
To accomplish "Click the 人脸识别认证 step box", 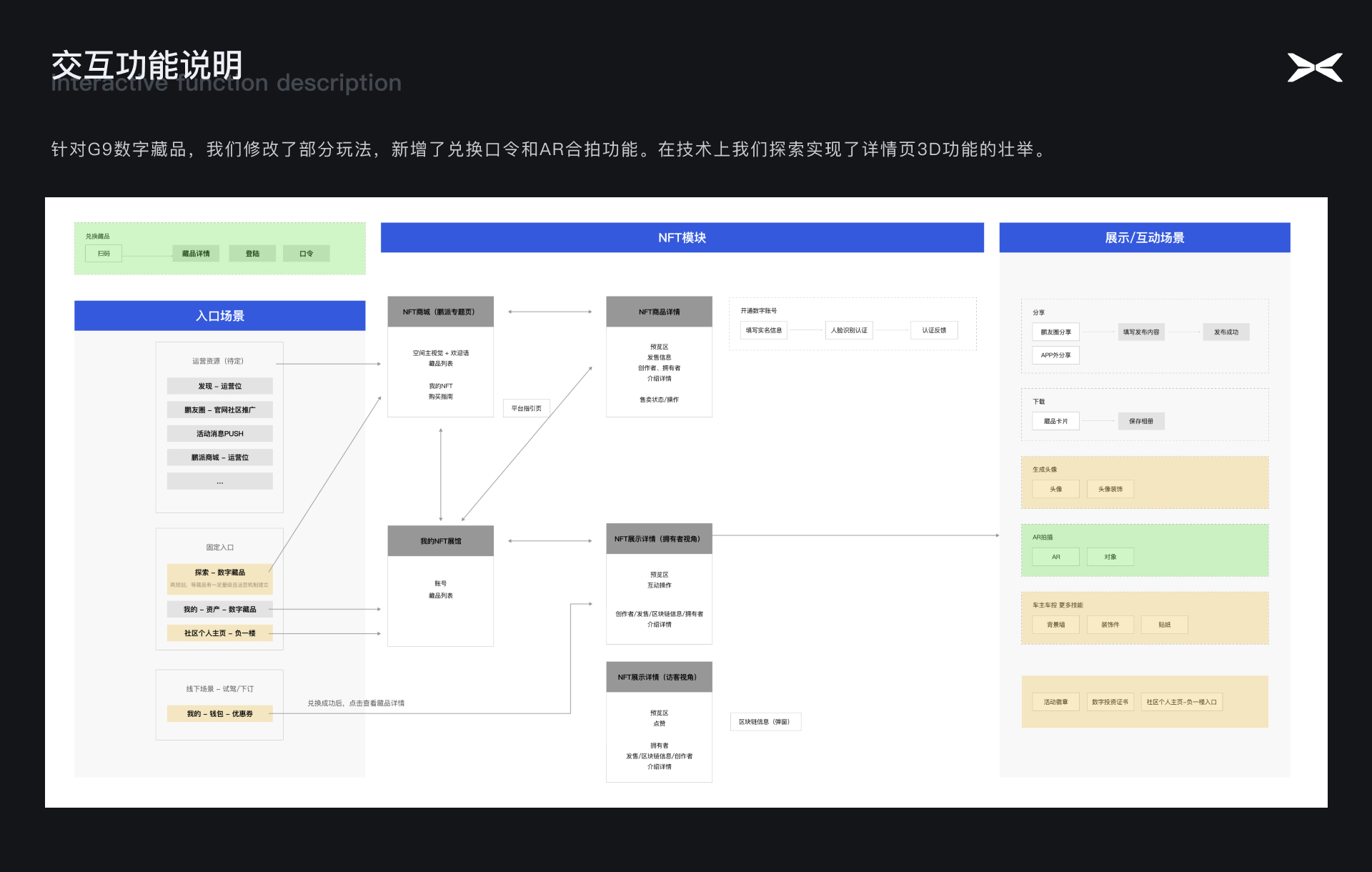I will coord(849,330).
